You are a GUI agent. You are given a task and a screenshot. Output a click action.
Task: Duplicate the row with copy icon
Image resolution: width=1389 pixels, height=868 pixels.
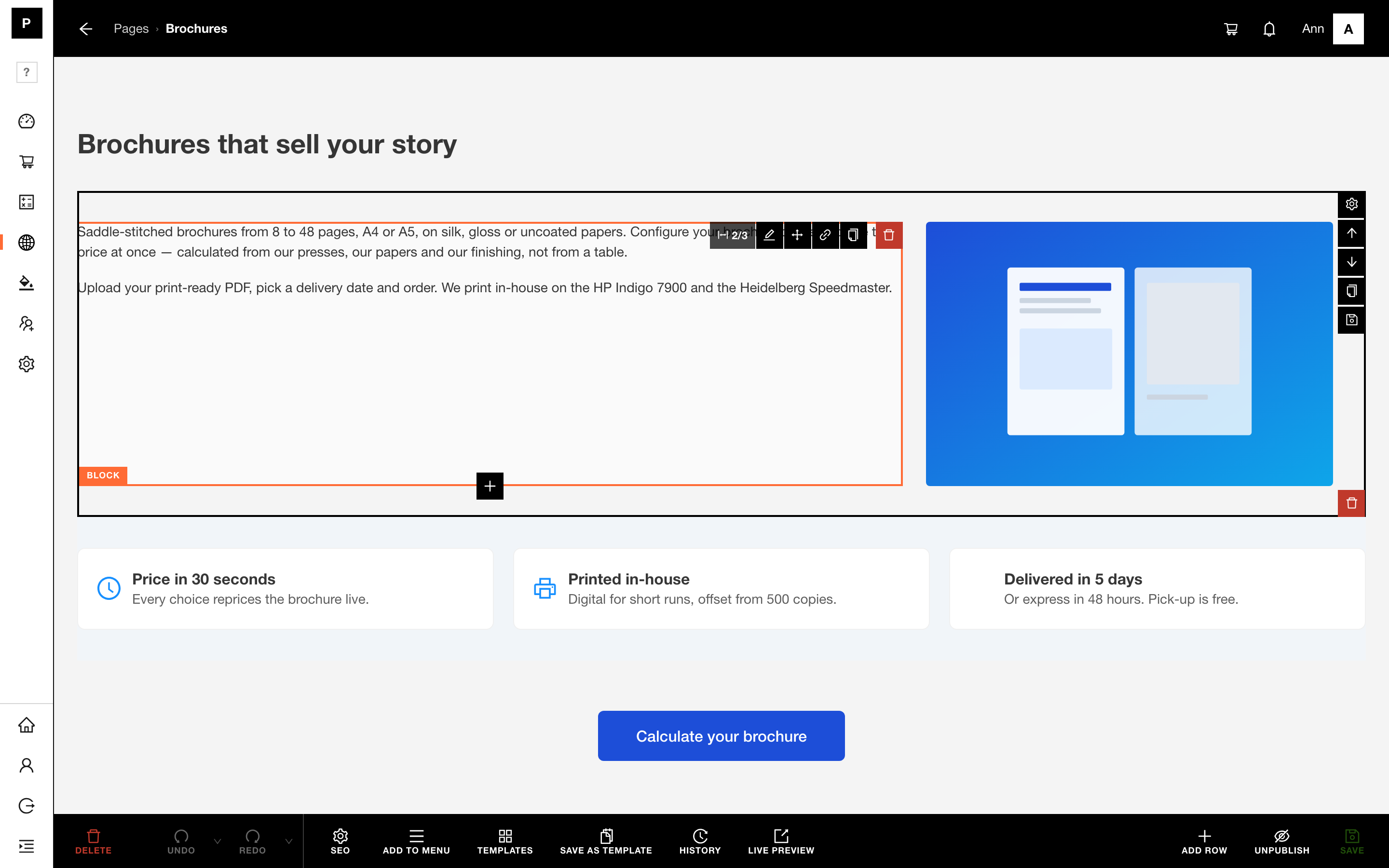click(1352, 291)
